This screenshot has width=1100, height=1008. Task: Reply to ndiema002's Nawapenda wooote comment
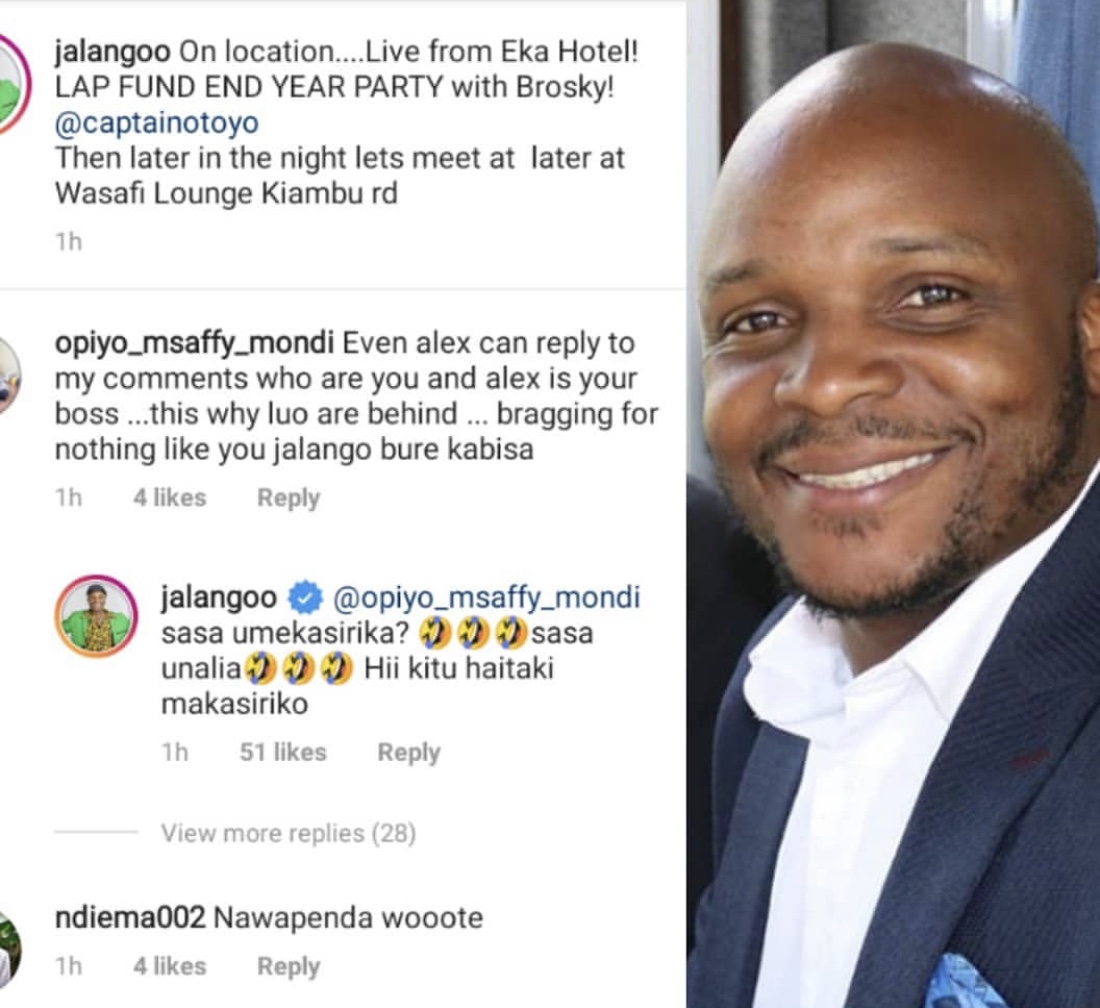coord(288,966)
